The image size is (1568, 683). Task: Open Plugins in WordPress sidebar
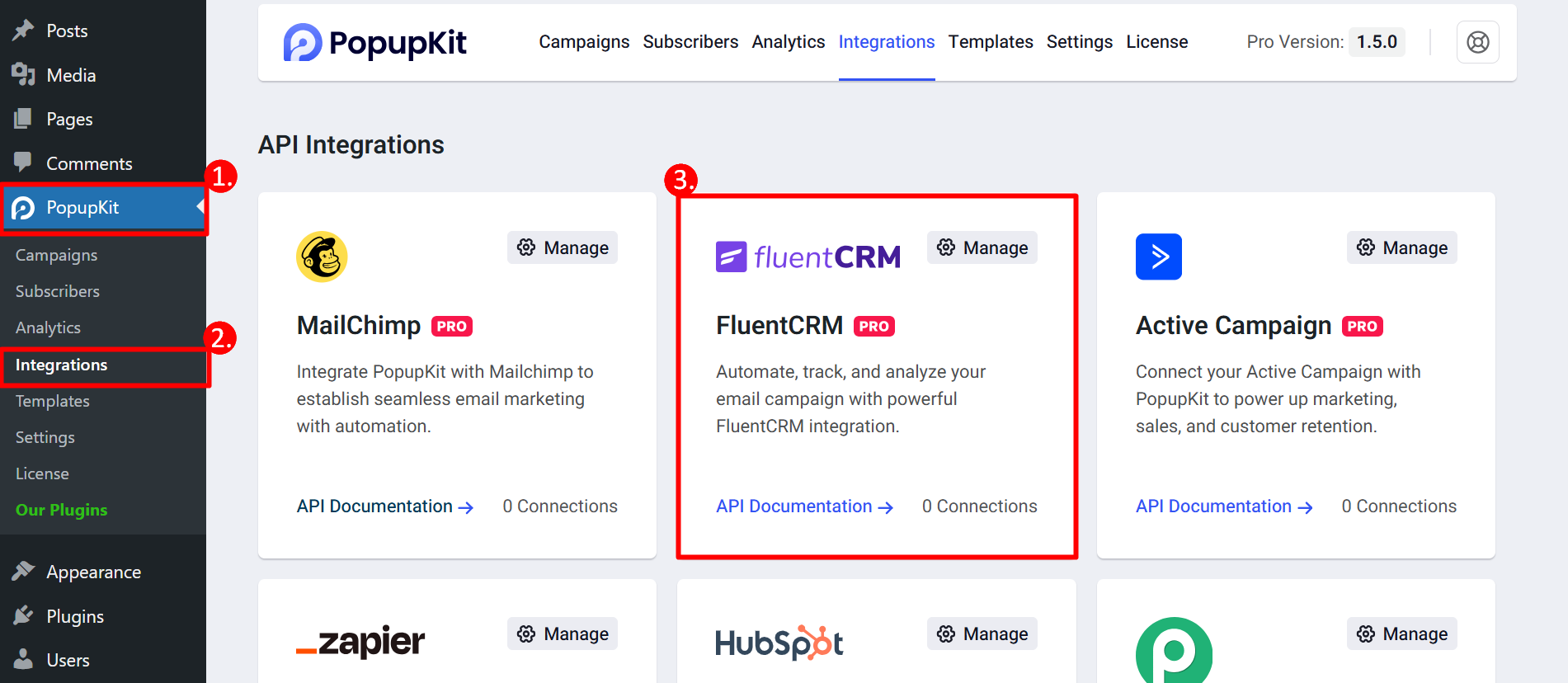click(x=75, y=616)
